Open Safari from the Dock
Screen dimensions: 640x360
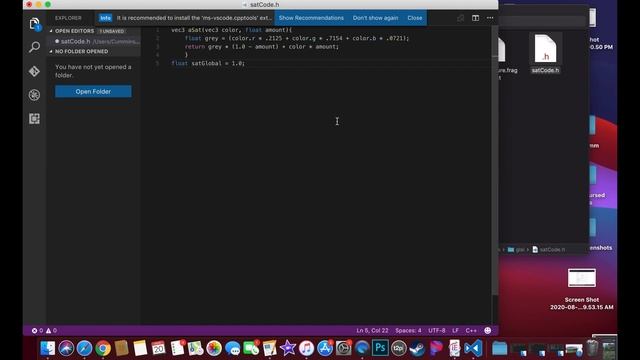click(84, 348)
